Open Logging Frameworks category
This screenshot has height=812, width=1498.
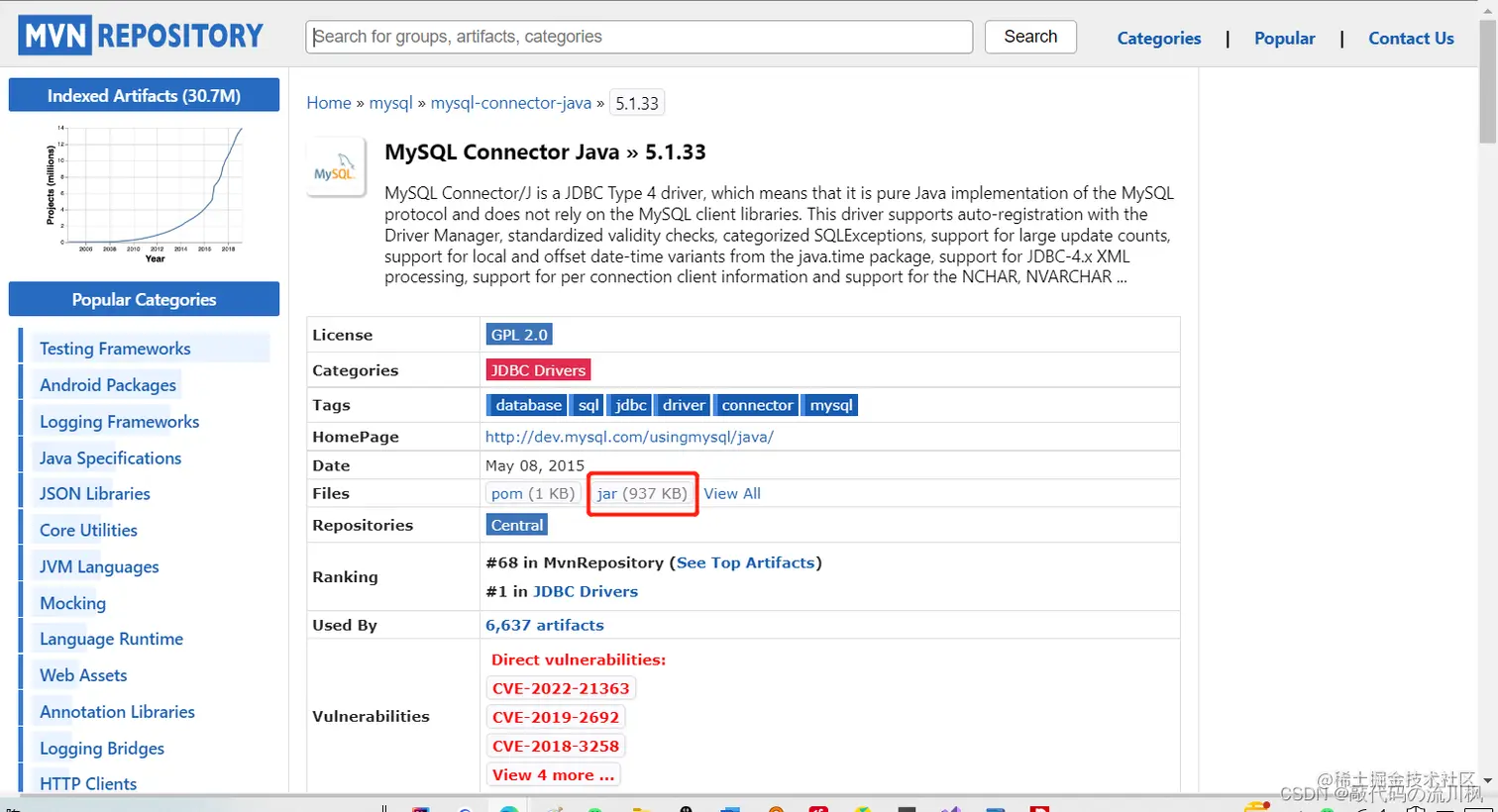119,422
